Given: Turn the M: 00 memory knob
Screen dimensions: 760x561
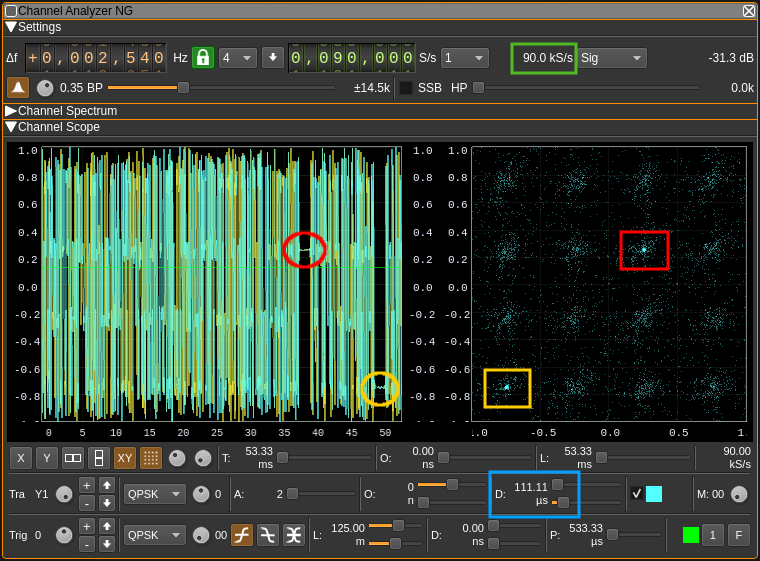Looking at the screenshot, I should (x=739, y=494).
